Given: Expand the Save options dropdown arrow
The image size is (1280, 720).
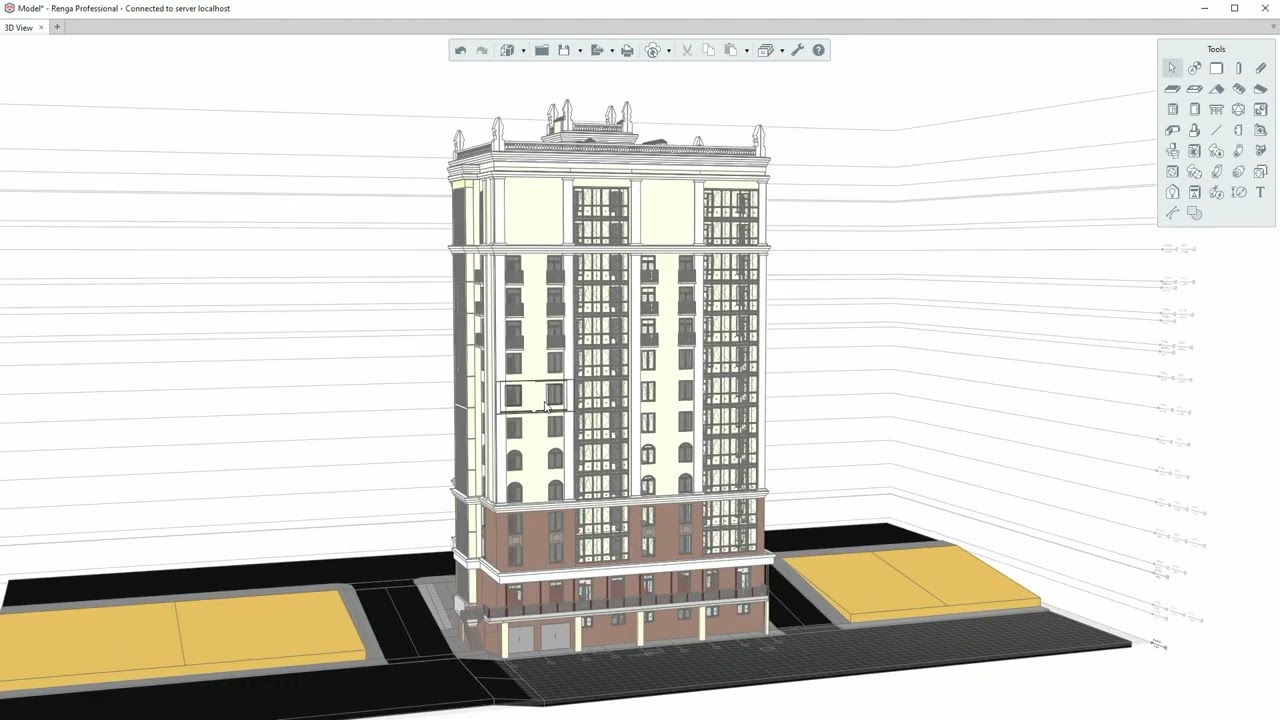Looking at the screenshot, I should point(580,51).
